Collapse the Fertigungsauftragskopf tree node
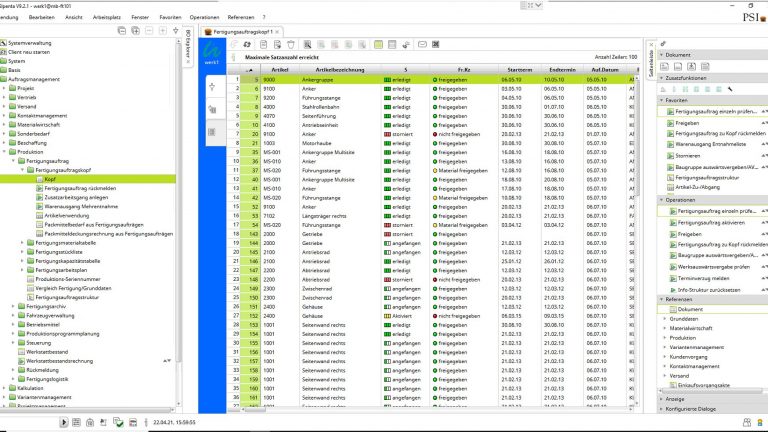This screenshot has width=768, height=432. [x=23, y=170]
